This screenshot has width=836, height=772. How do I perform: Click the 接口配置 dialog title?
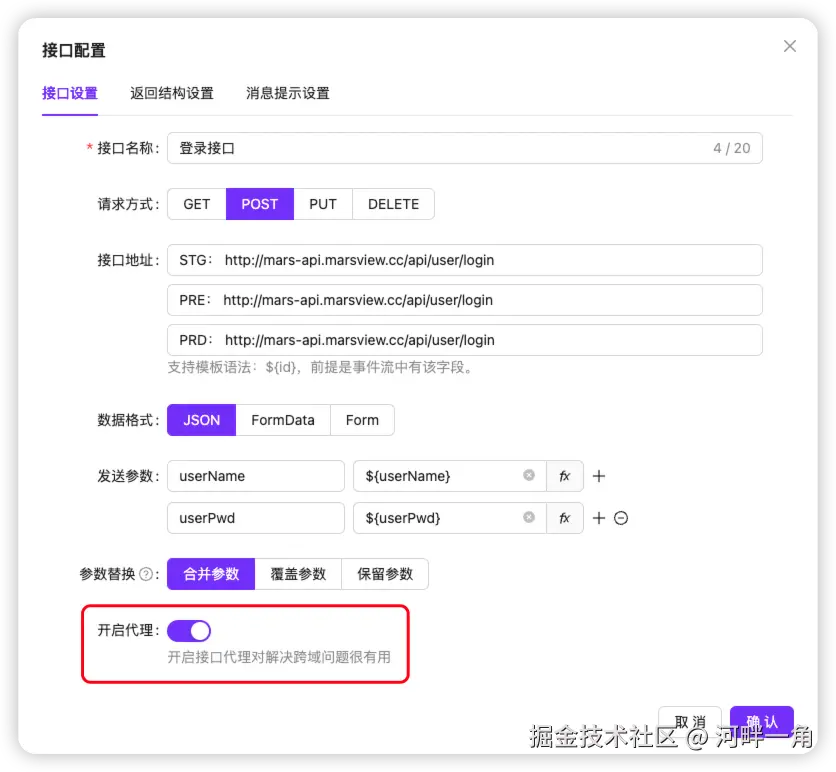(74, 50)
